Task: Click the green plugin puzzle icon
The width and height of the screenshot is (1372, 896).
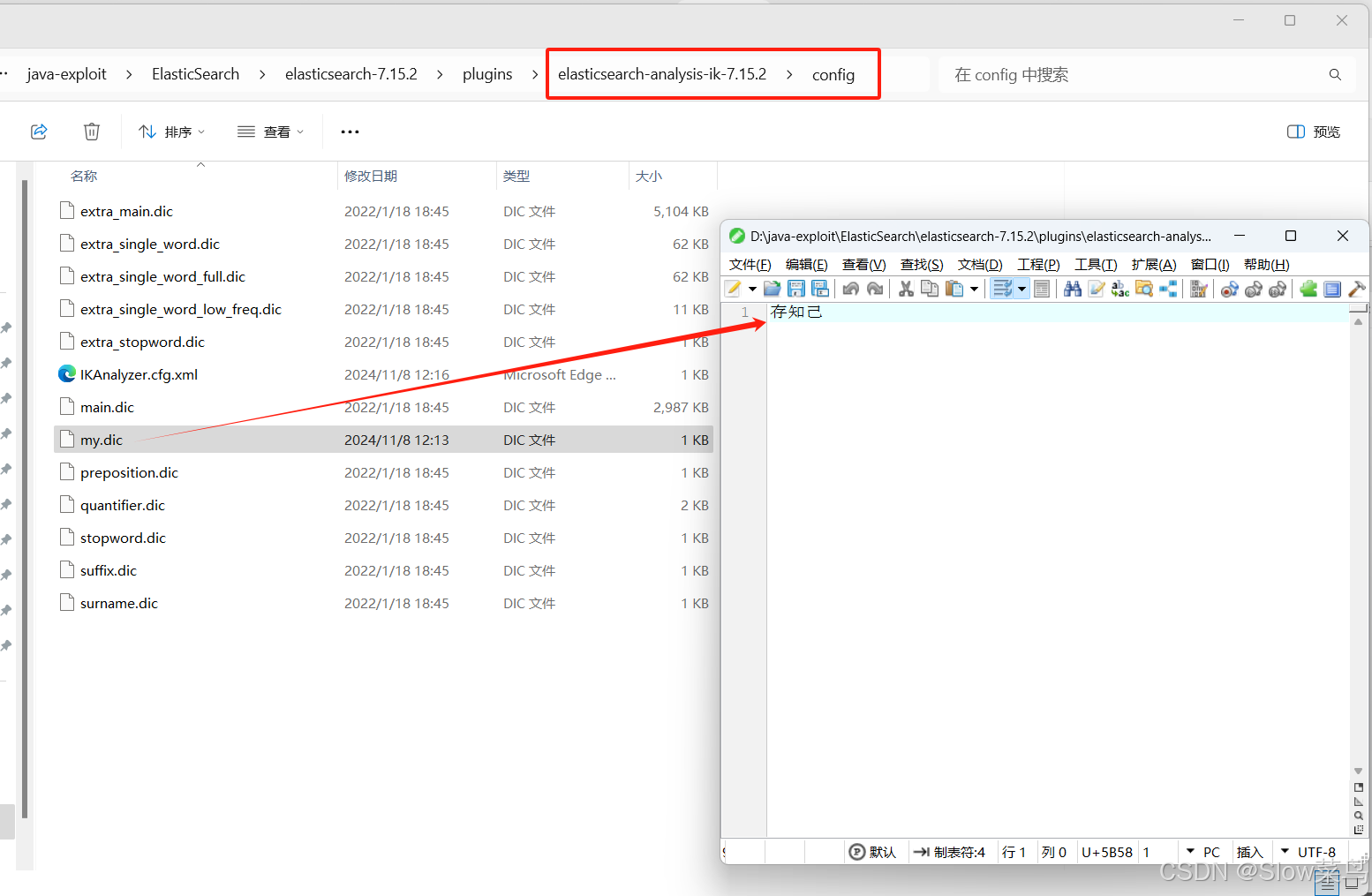Action: [x=1308, y=289]
